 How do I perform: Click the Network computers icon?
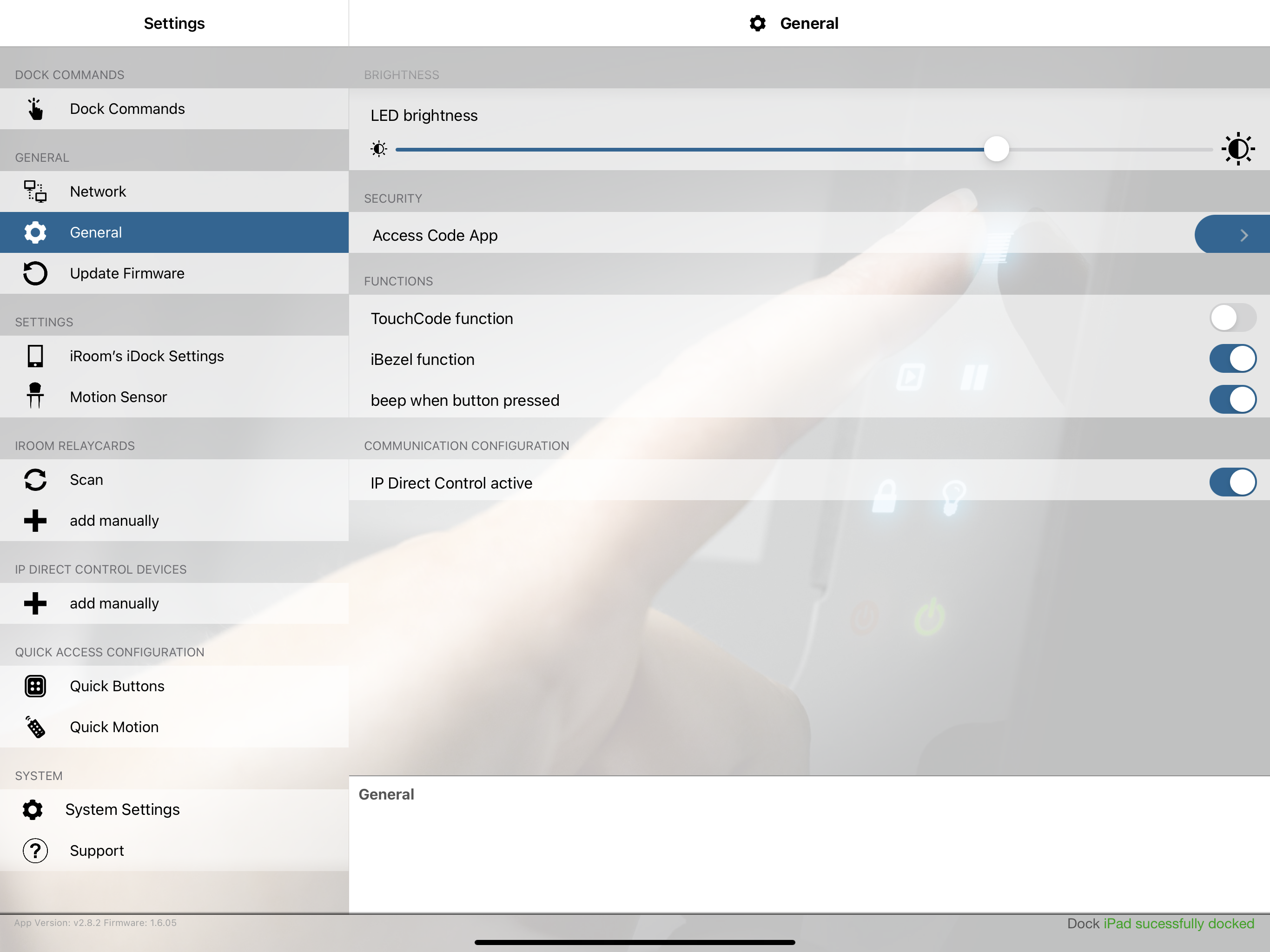pyautogui.click(x=35, y=191)
